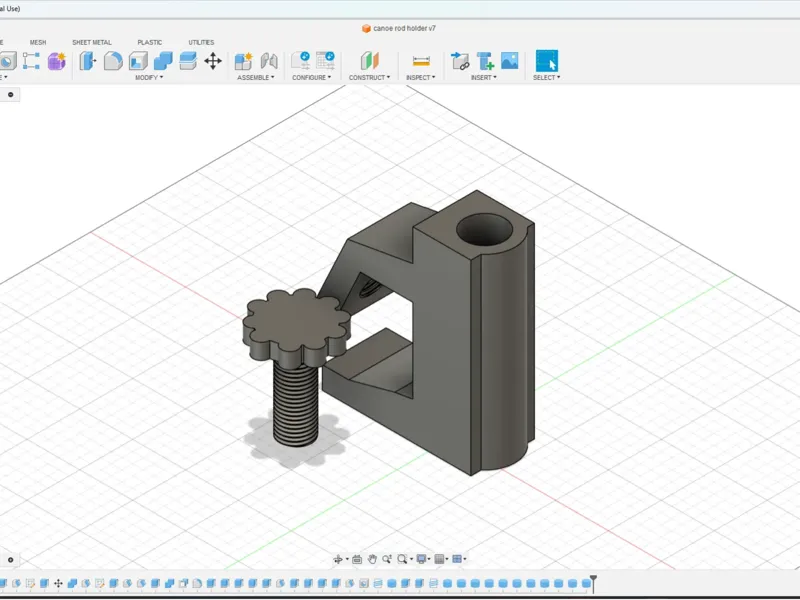This screenshot has height=600, width=800.
Task: Open the SELECT dropdown menu
Action: tap(547, 78)
